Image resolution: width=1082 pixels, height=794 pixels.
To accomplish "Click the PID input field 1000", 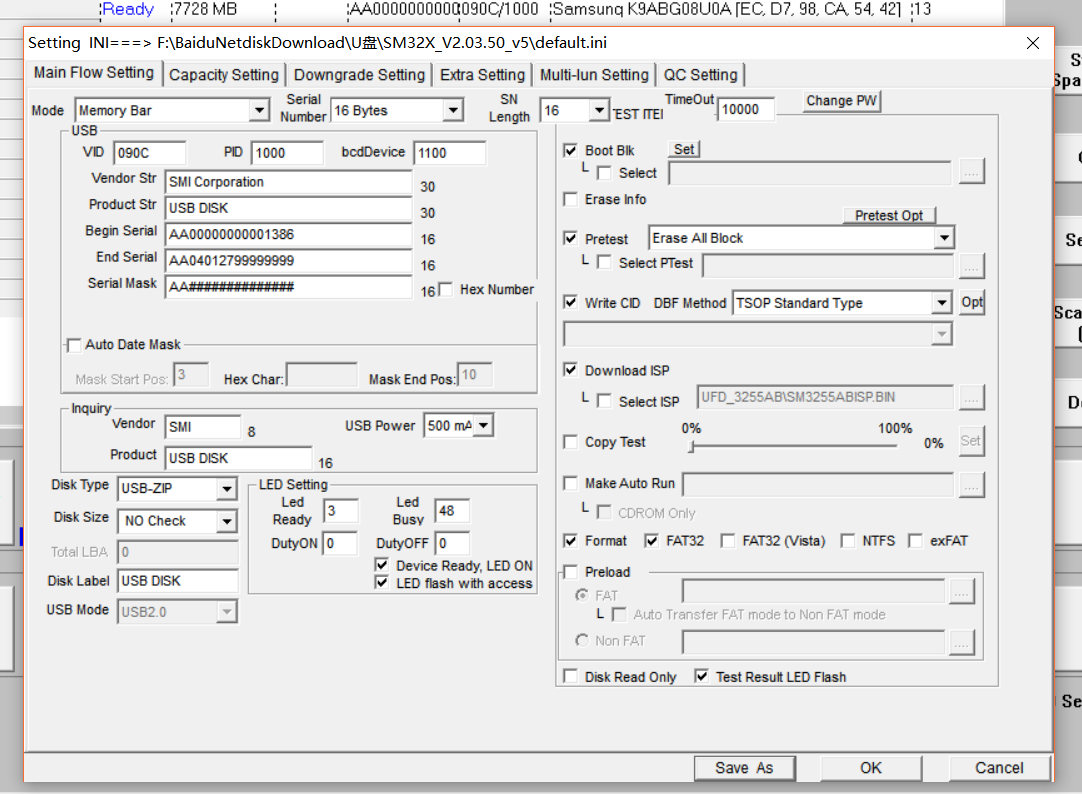I will pos(287,153).
